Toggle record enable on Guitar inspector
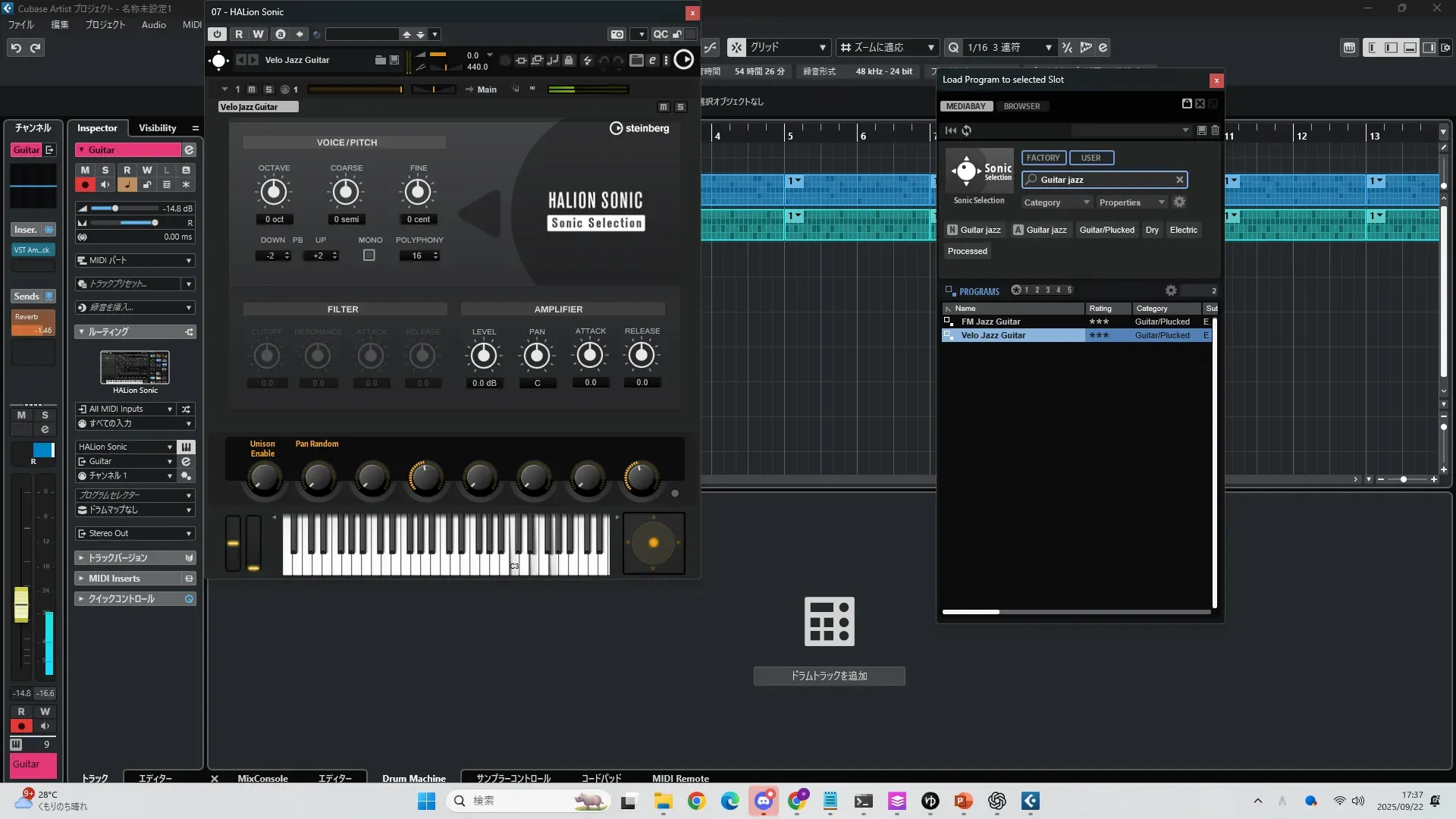 coord(85,184)
